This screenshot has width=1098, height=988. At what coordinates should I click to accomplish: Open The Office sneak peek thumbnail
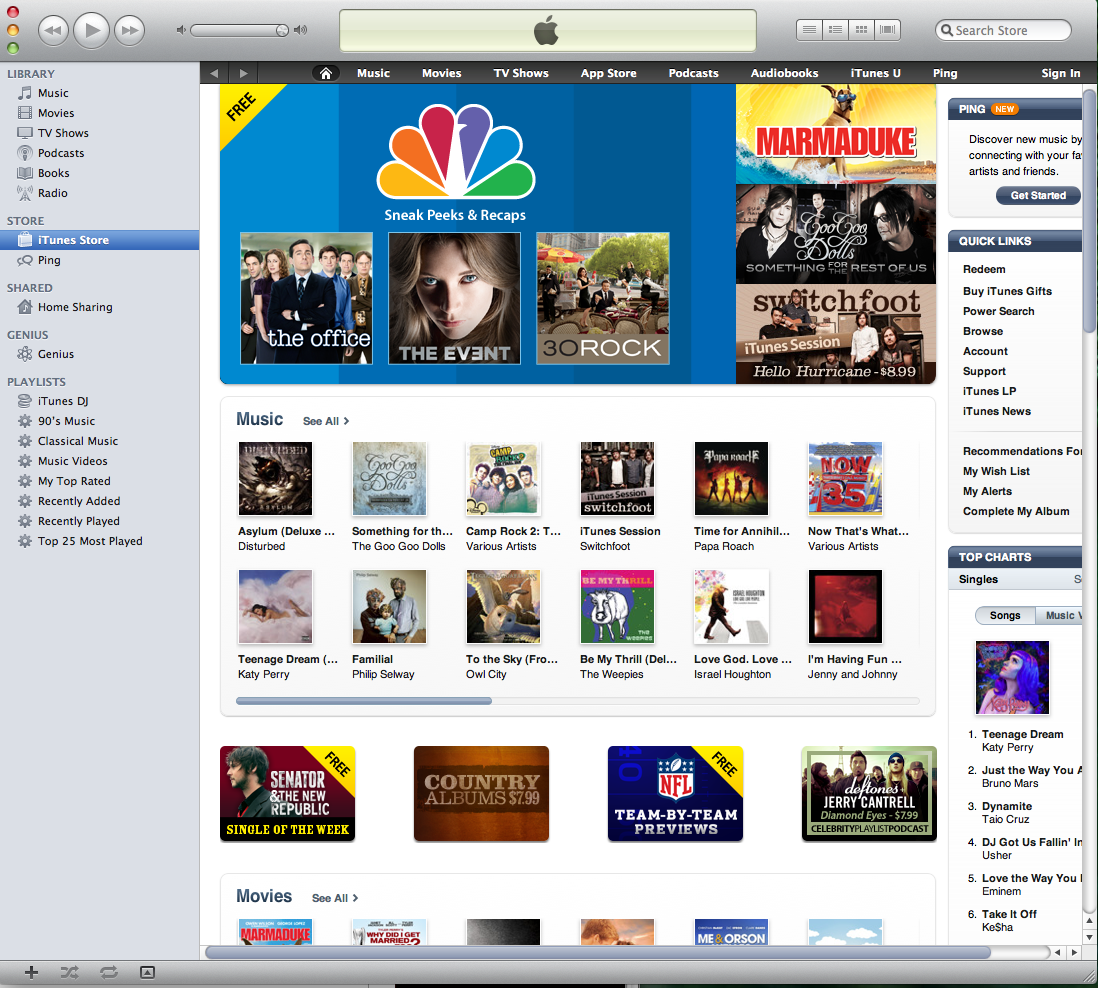[306, 298]
